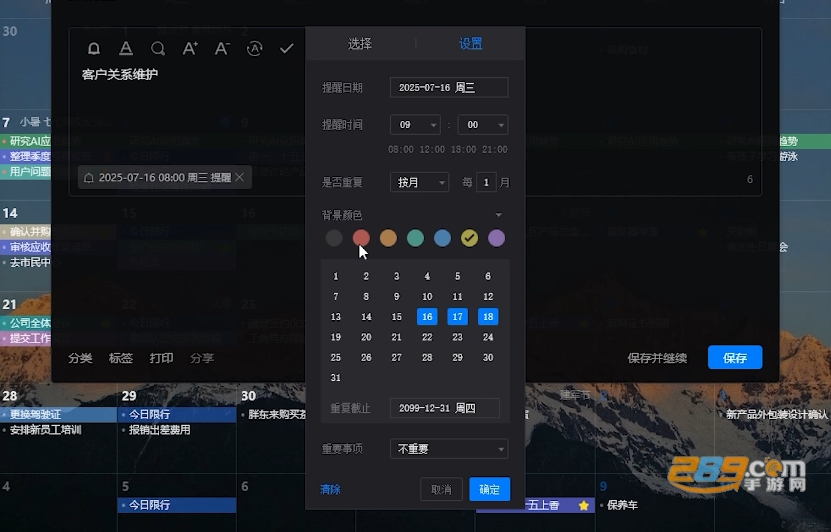Viewport: 831px width, 532px height.
Task: Open 分类 at the editor bottom
Action: pos(80,358)
